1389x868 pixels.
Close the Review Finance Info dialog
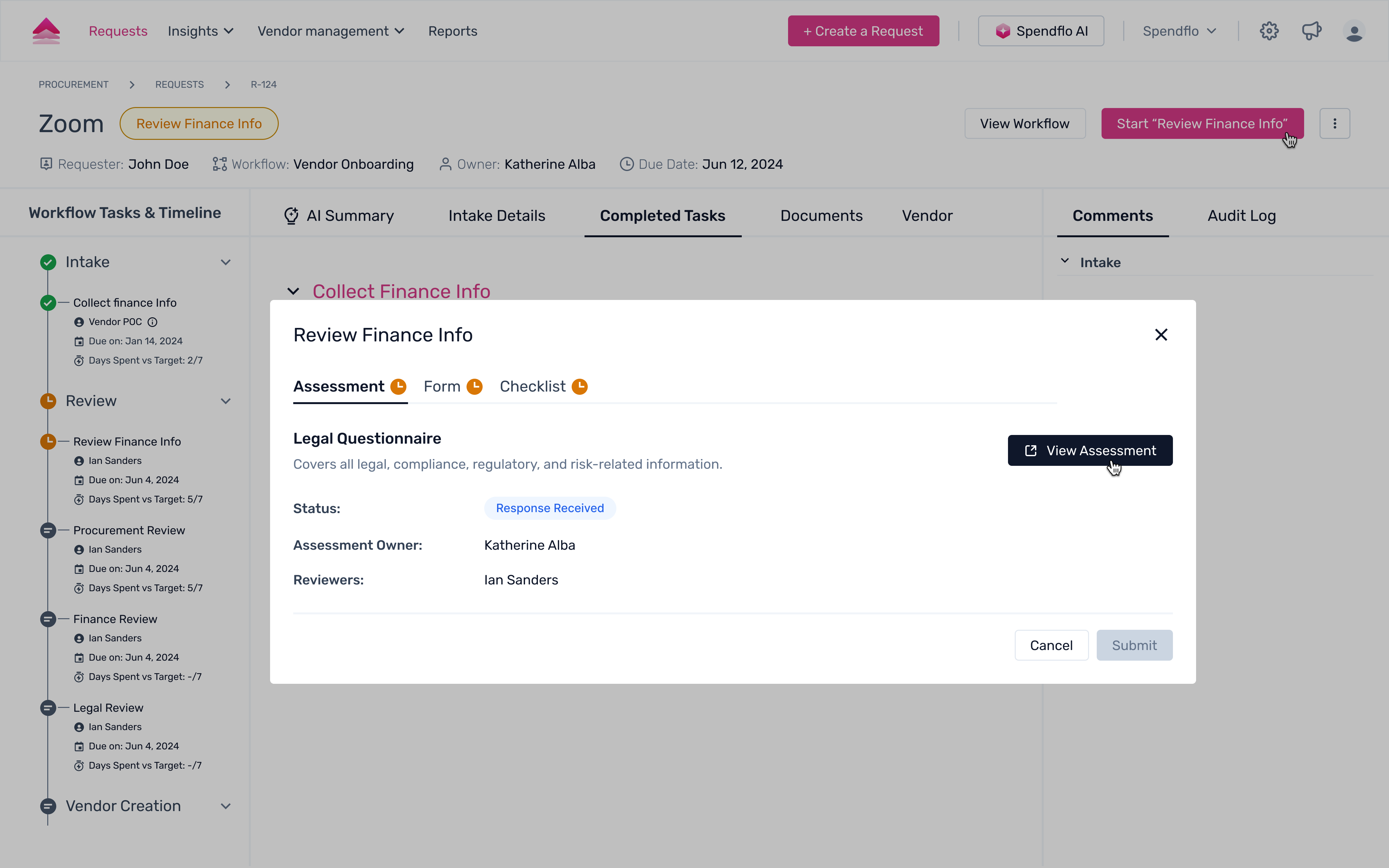coord(1161,335)
